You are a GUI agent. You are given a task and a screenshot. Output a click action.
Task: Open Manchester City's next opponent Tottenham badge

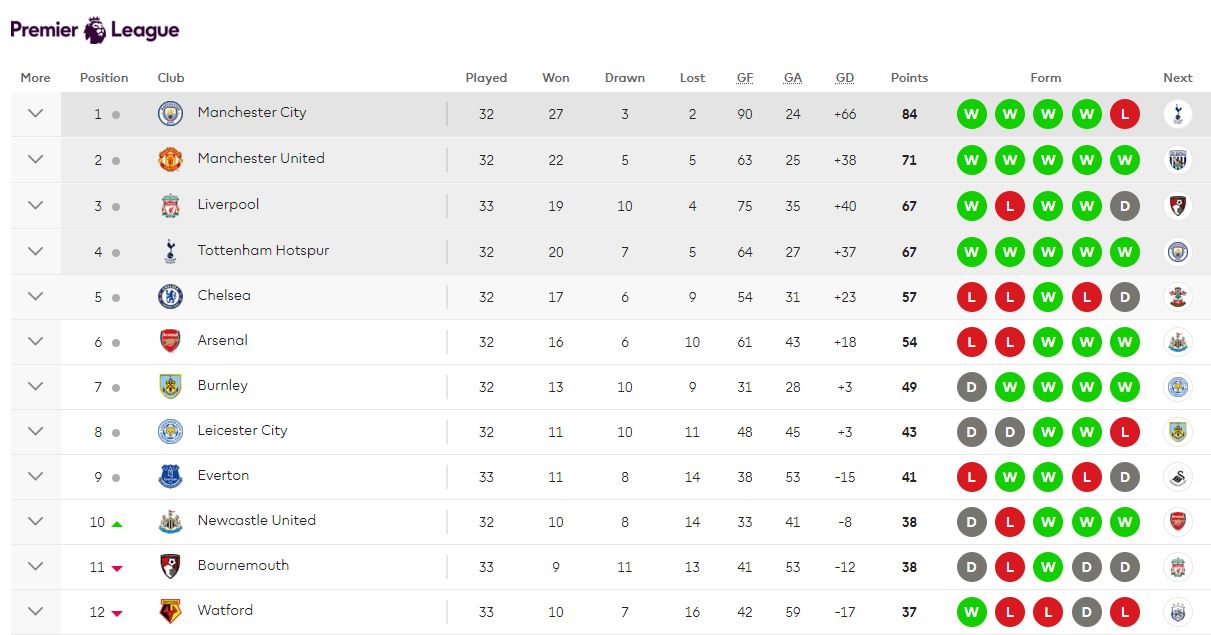1177,114
